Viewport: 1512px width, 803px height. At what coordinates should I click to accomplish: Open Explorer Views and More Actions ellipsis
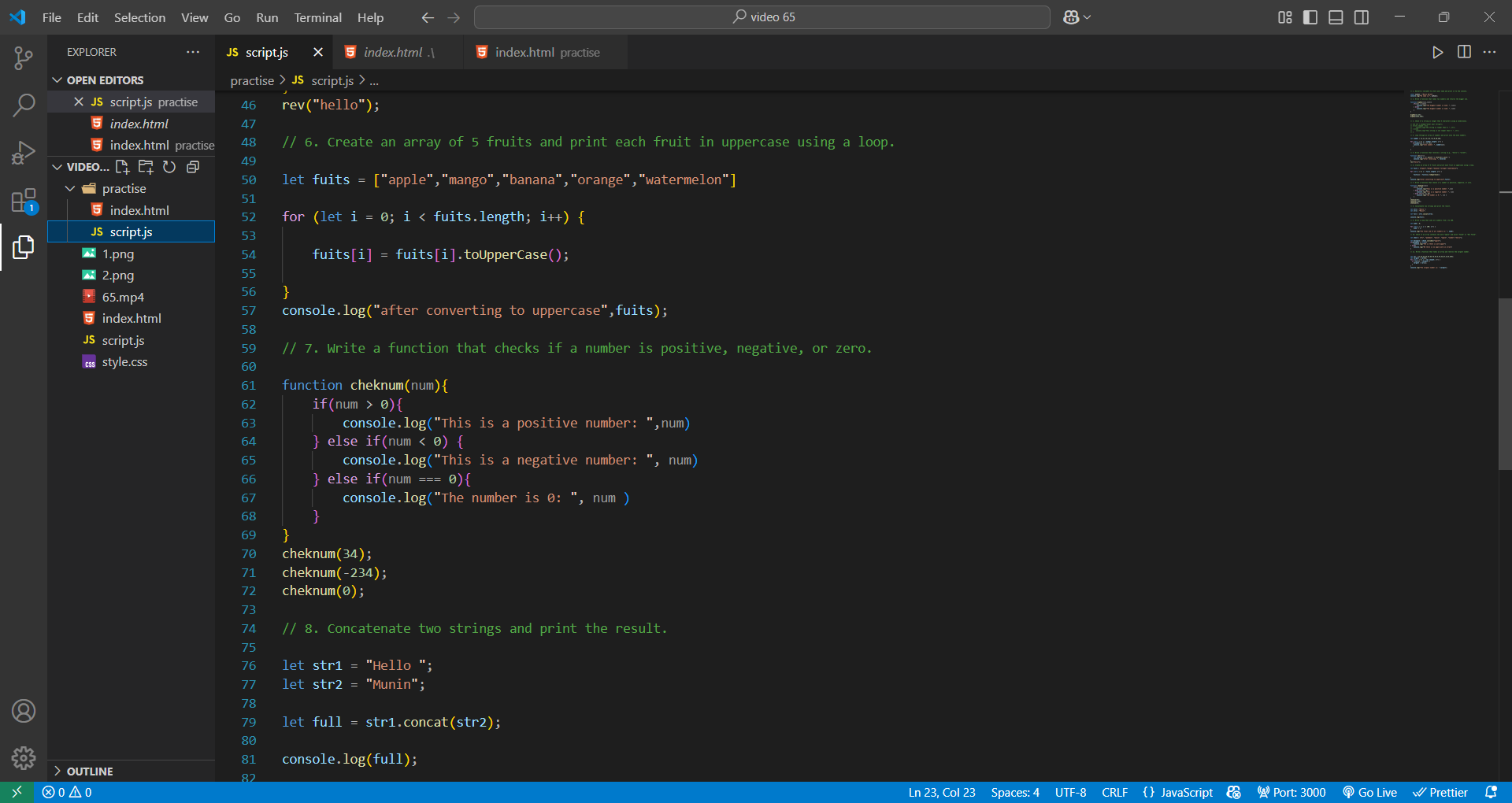(x=193, y=52)
